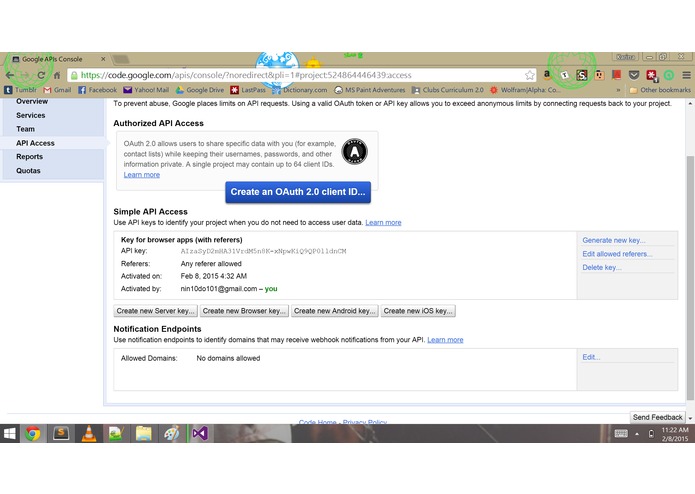Open Chrome from the taskbar
Screen dimensions: 695x494
pos(32,434)
